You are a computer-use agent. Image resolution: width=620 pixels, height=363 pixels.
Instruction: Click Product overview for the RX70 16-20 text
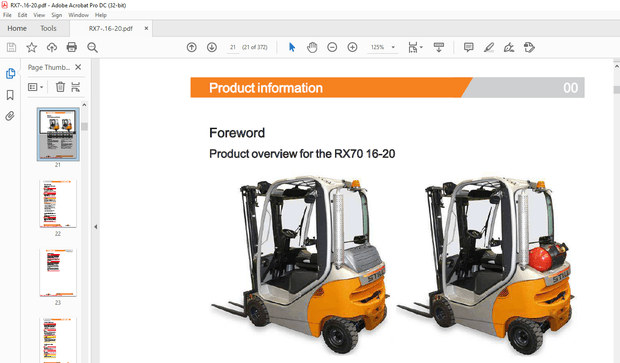point(302,154)
